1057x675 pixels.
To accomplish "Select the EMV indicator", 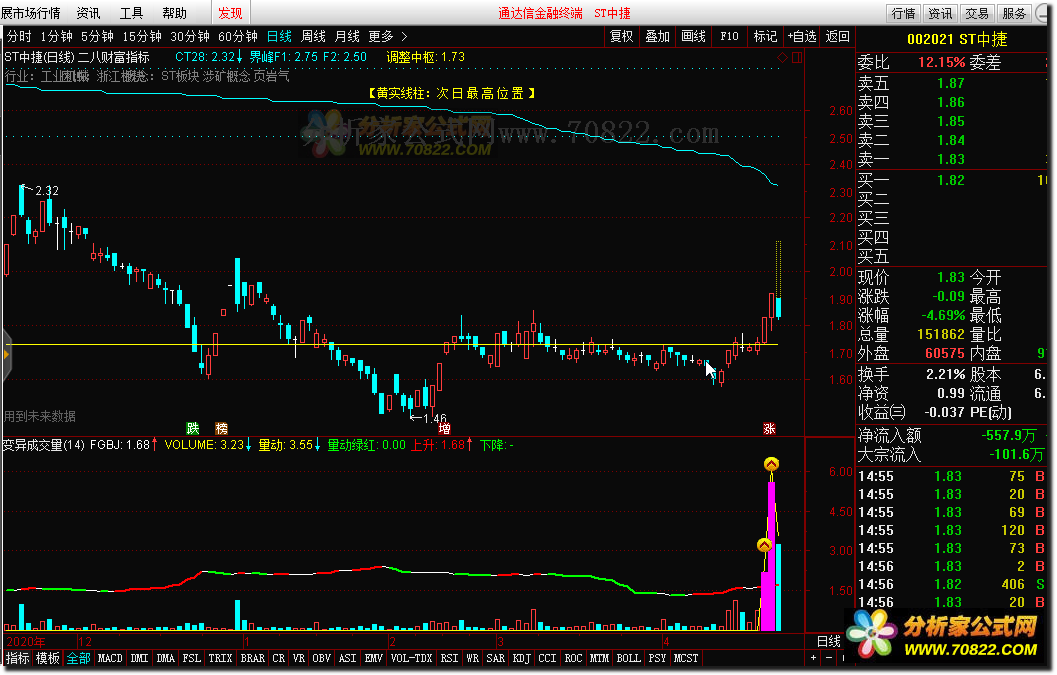I will (373, 658).
